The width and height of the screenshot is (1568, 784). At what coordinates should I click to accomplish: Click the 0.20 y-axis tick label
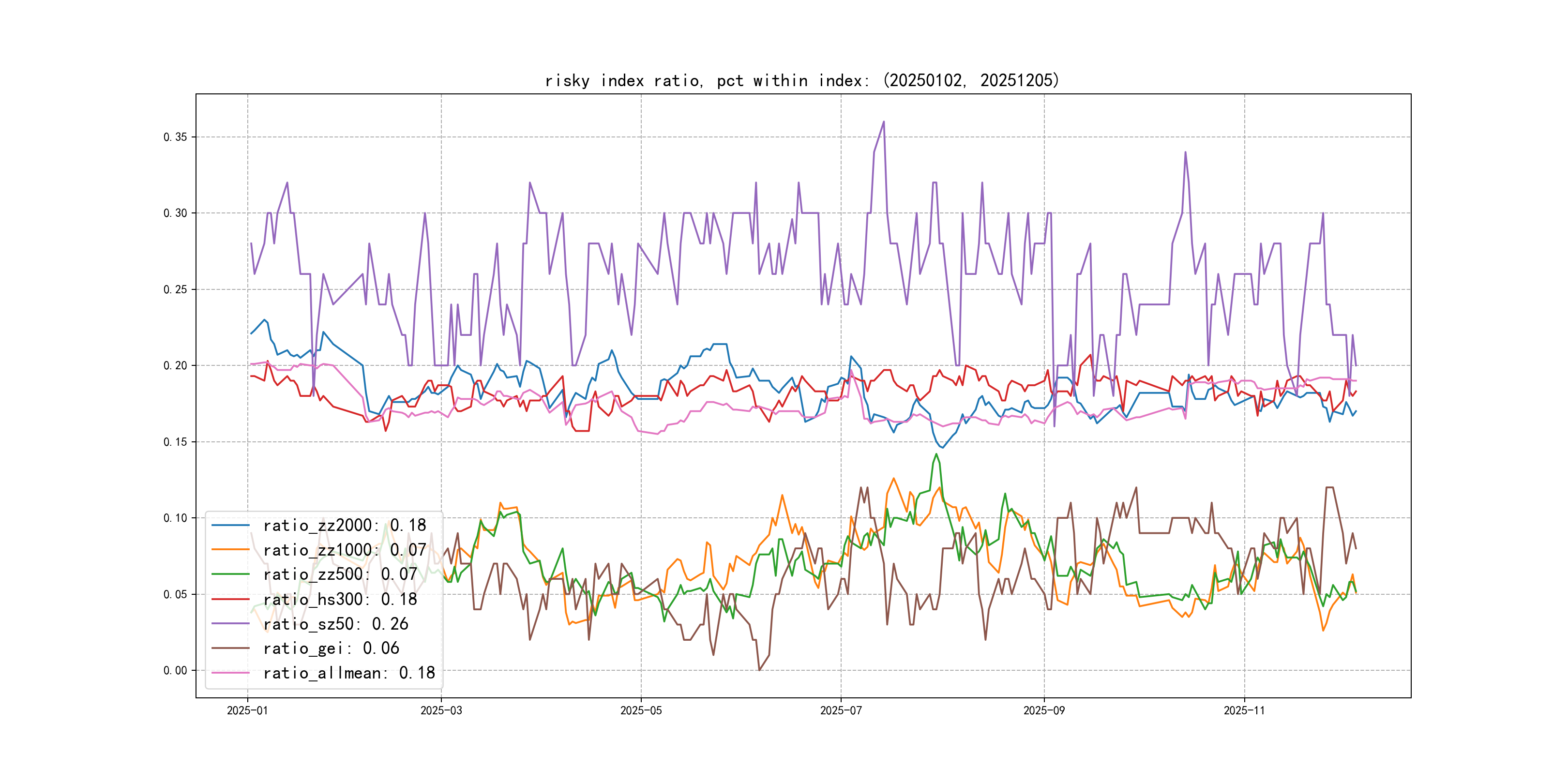175,365
